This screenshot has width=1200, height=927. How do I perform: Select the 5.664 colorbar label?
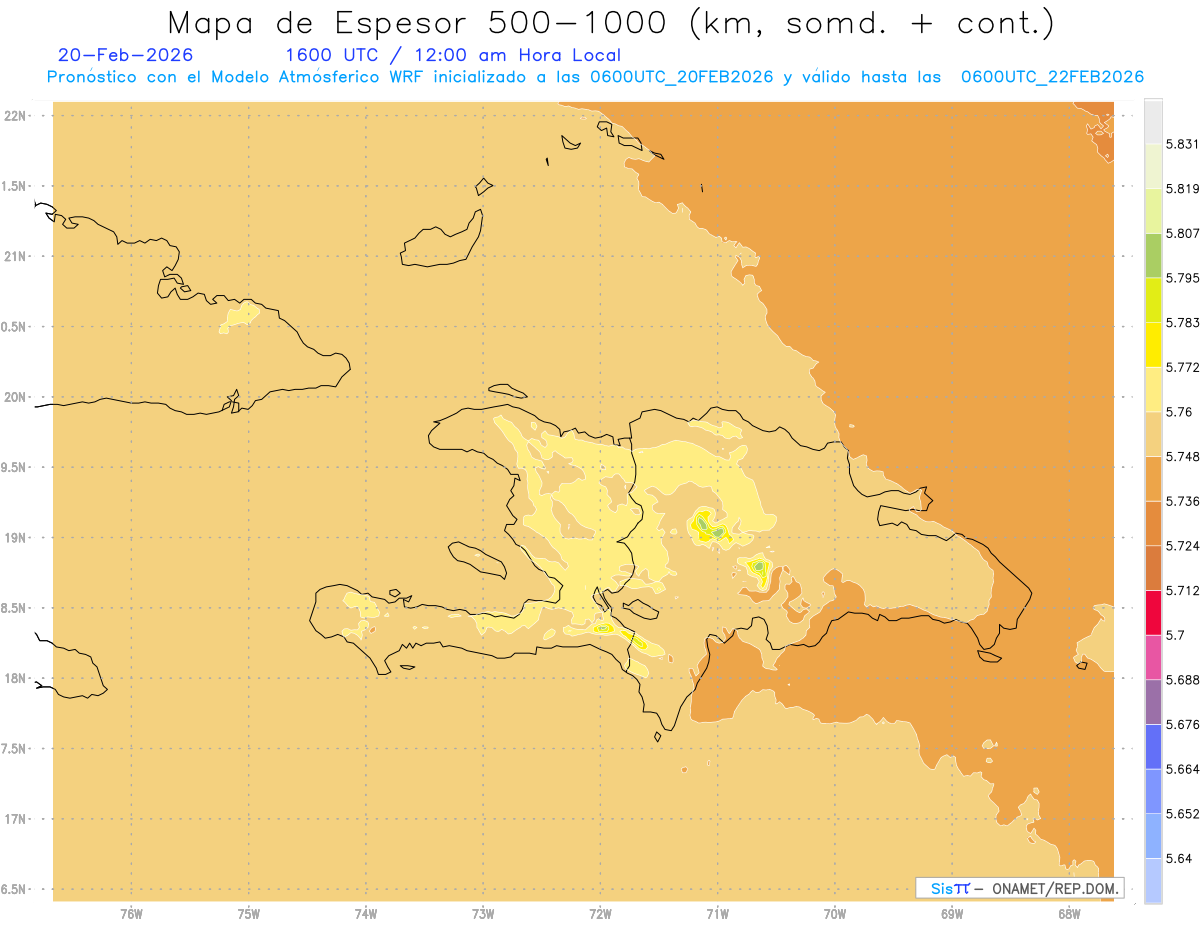point(1183,769)
